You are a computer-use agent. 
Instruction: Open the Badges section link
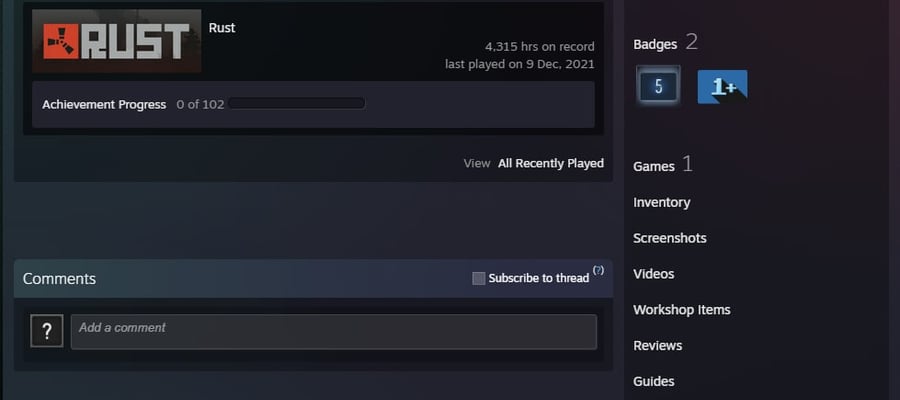coord(655,44)
